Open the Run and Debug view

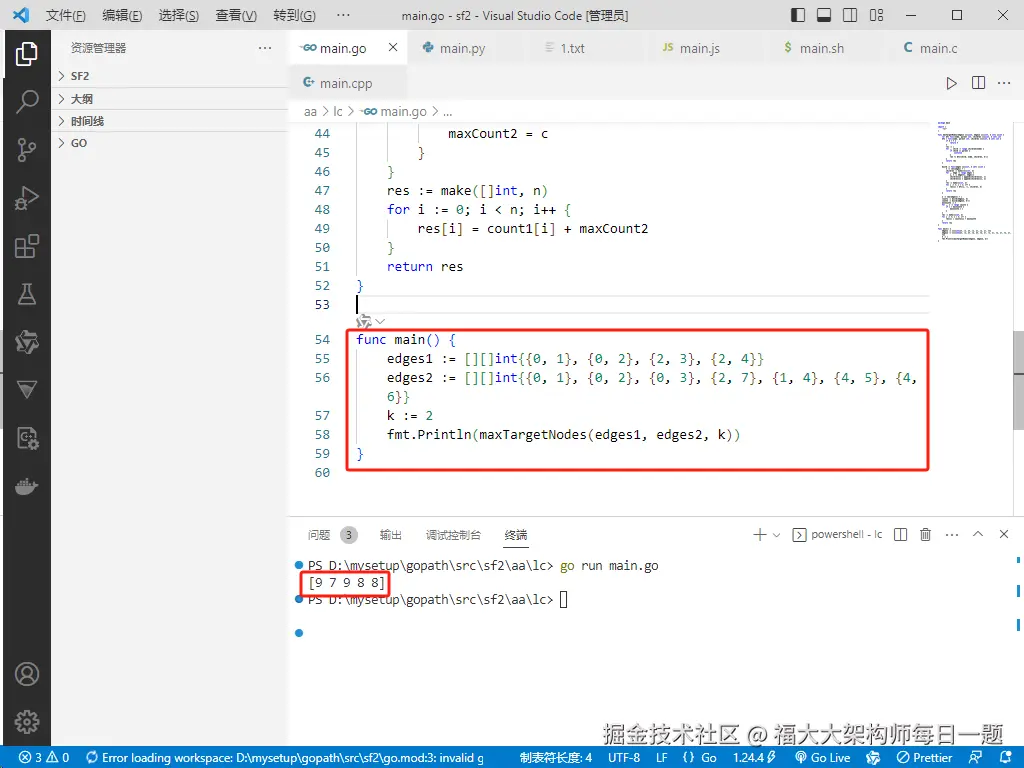point(27,199)
